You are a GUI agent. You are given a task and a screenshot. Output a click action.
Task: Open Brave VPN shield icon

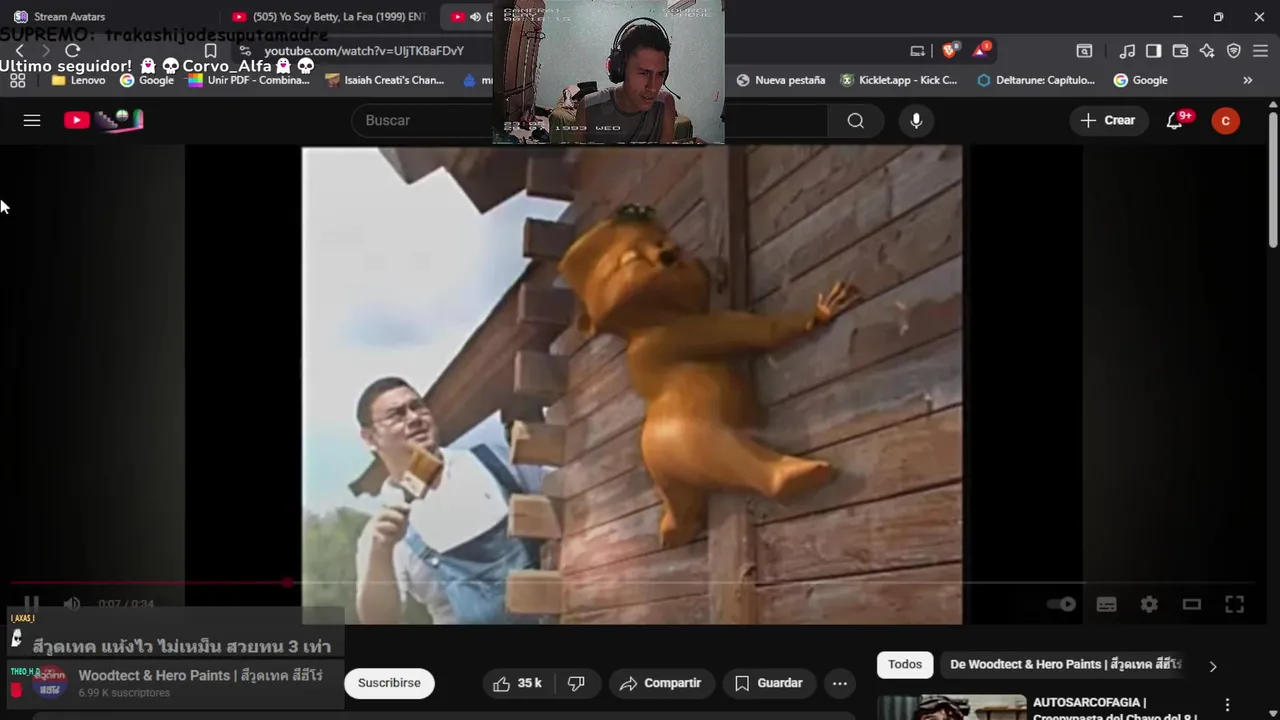click(x=1234, y=50)
